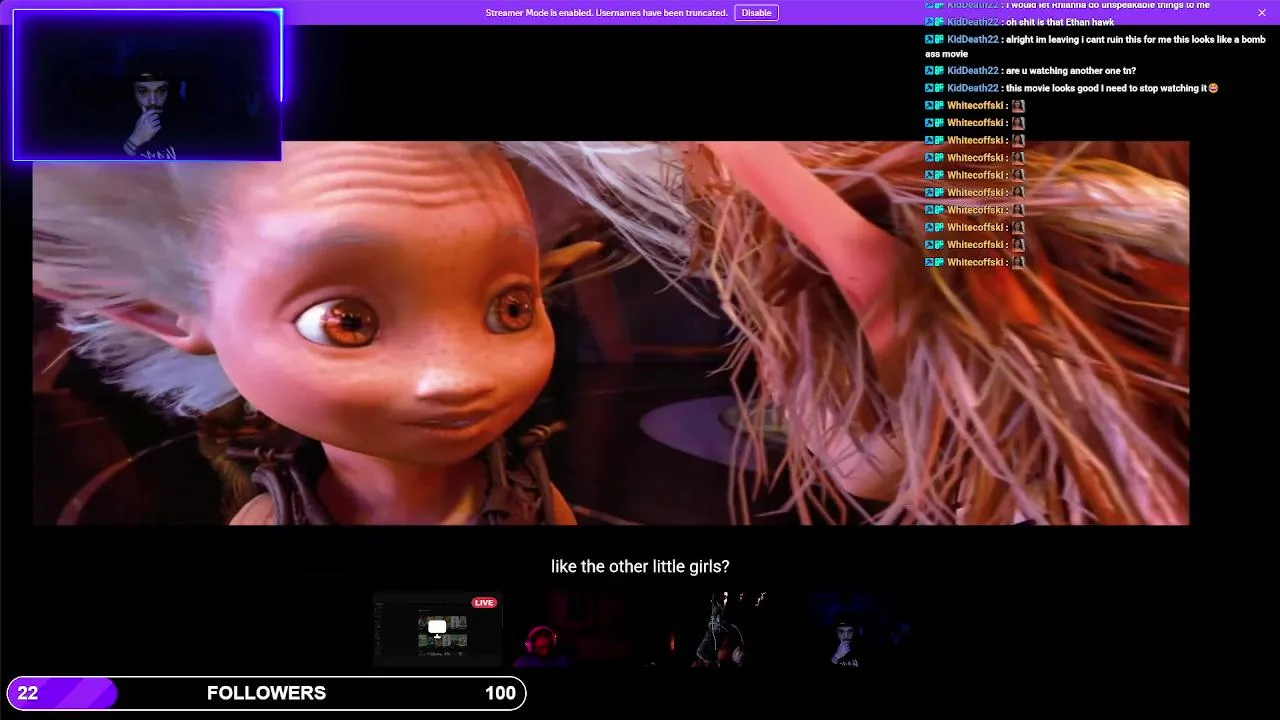Click chat badges beside 'alright im leaving' message
The image size is (1280, 720).
click(934, 39)
